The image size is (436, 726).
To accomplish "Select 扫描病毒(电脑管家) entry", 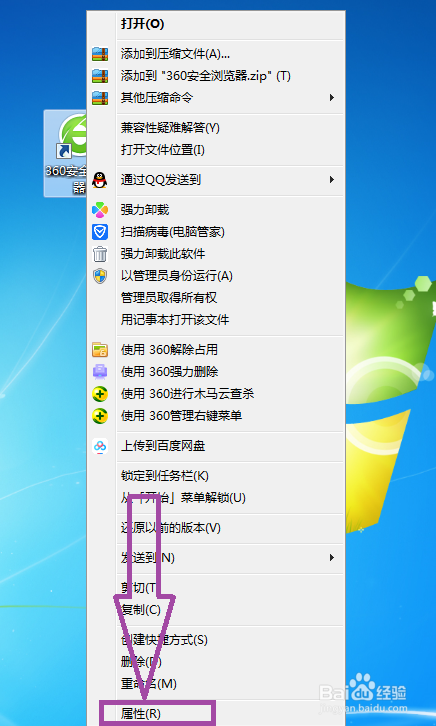I will coord(173,232).
